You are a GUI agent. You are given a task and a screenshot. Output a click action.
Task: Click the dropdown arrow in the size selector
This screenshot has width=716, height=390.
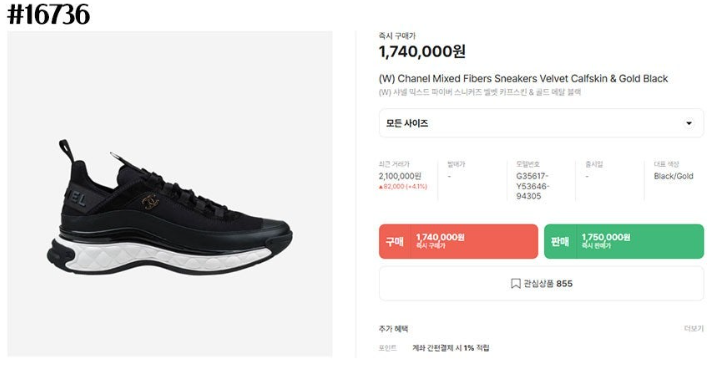click(x=689, y=123)
